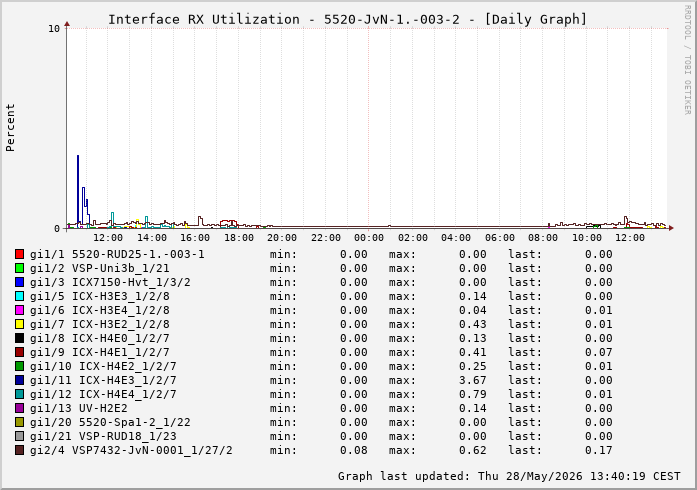Click the magenta swatch for gi1/6 ICX-H3E4_1/2/8
This screenshot has height=490, width=697.
[19, 310]
